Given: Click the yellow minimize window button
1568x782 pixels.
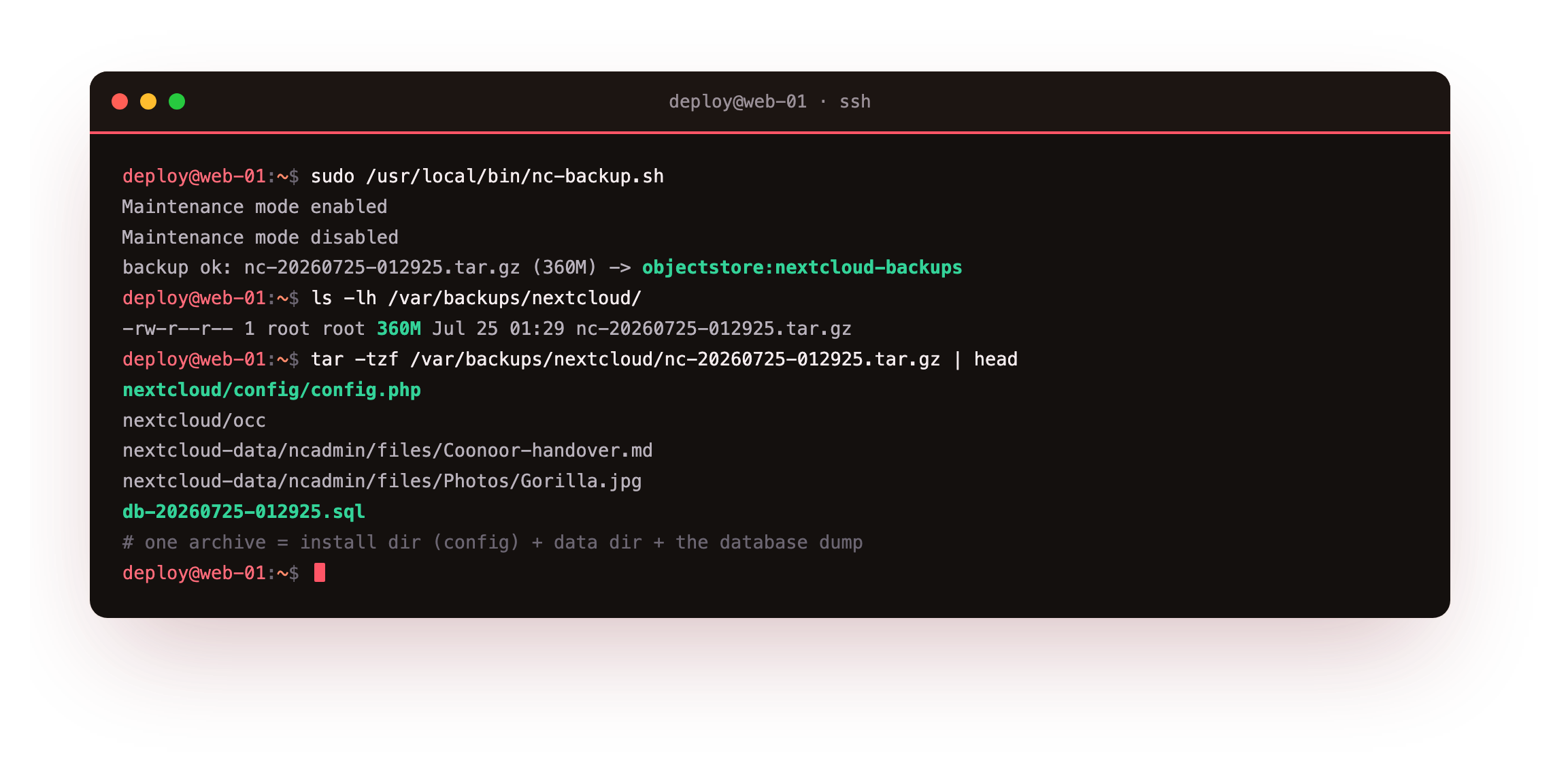Looking at the screenshot, I should coord(148,101).
